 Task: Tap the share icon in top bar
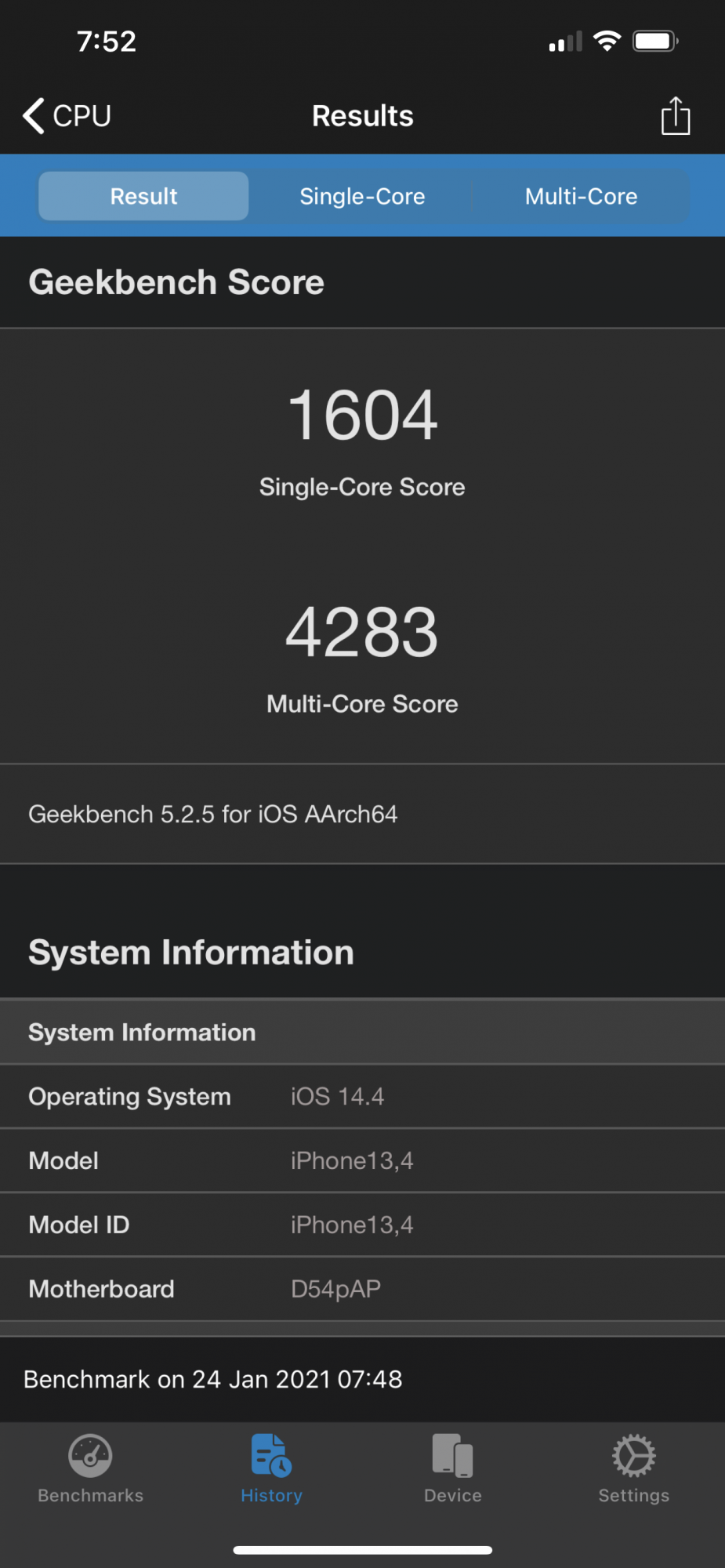click(x=675, y=116)
